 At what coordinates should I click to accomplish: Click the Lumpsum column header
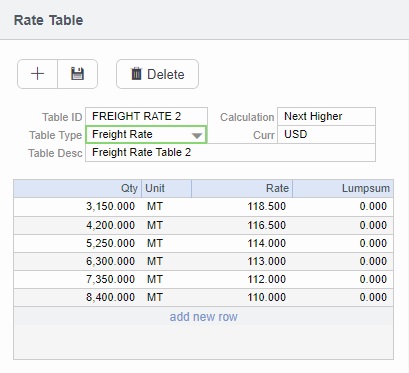(x=343, y=188)
